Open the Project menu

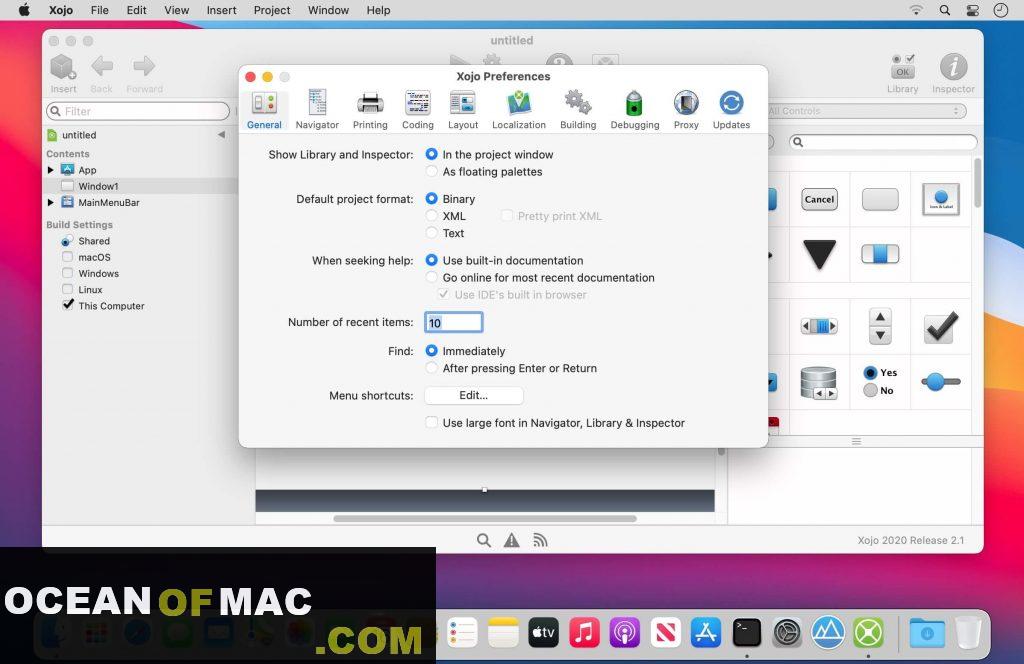[x=272, y=10]
